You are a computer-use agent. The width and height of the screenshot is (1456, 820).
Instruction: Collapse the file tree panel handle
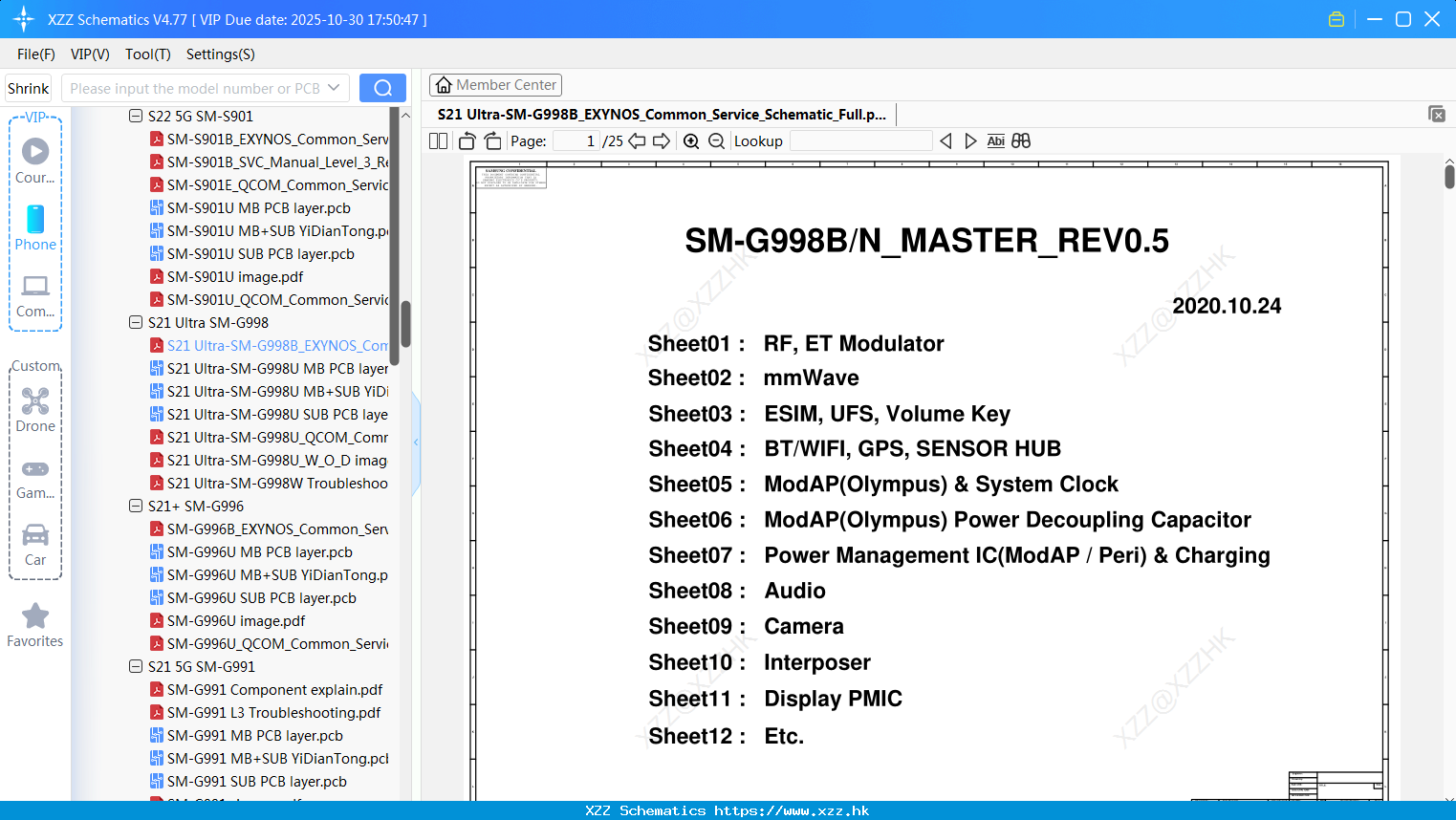416,442
